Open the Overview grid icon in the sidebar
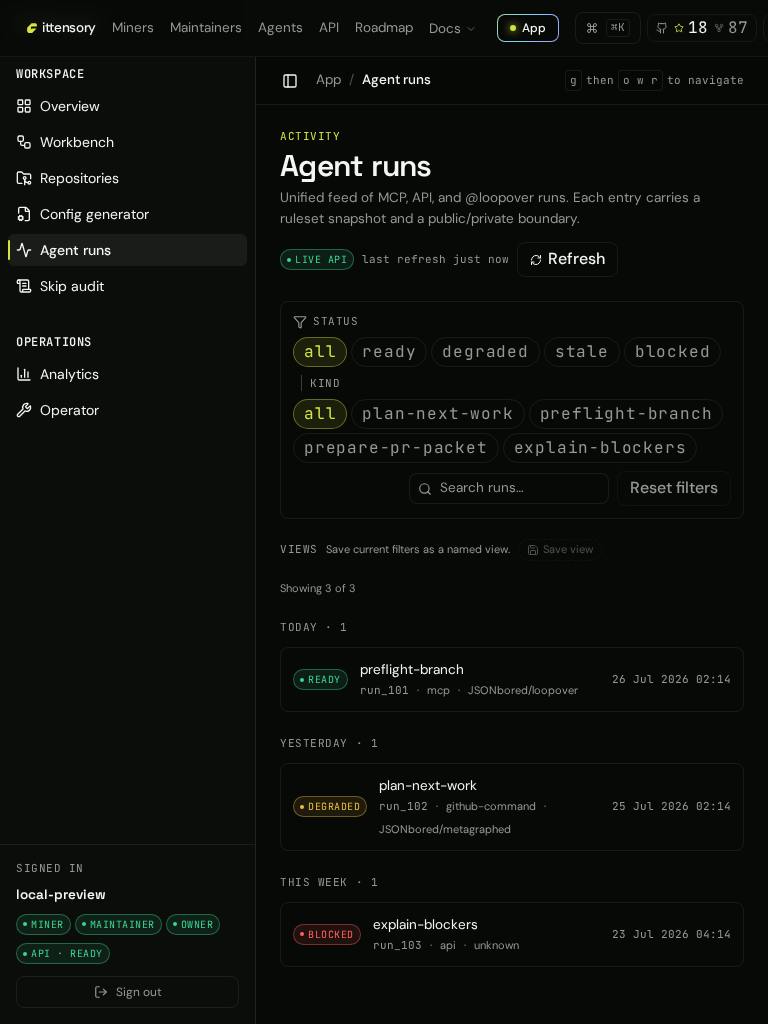The width and height of the screenshot is (768, 1024). [x=24, y=106]
